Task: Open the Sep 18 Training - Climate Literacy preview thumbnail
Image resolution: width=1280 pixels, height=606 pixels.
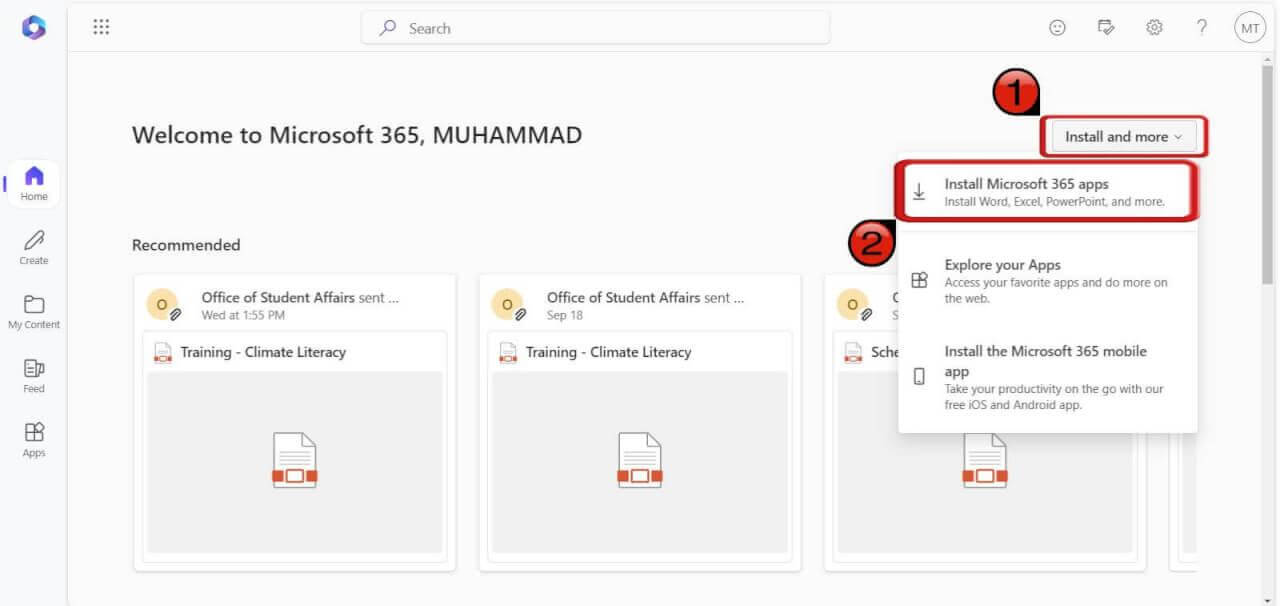Action: coord(640,462)
